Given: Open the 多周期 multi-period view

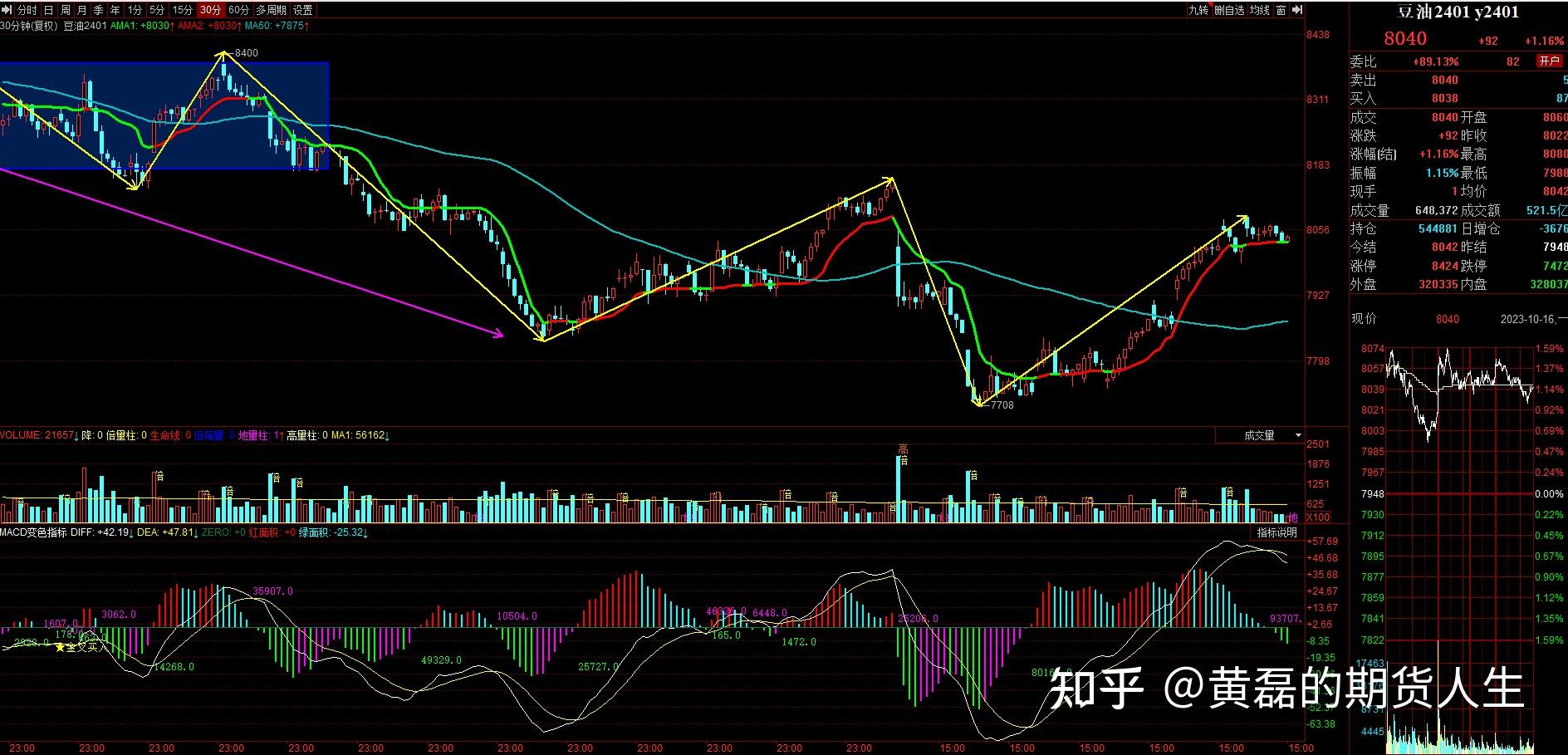Looking at the screenshot, I should 272,10.
